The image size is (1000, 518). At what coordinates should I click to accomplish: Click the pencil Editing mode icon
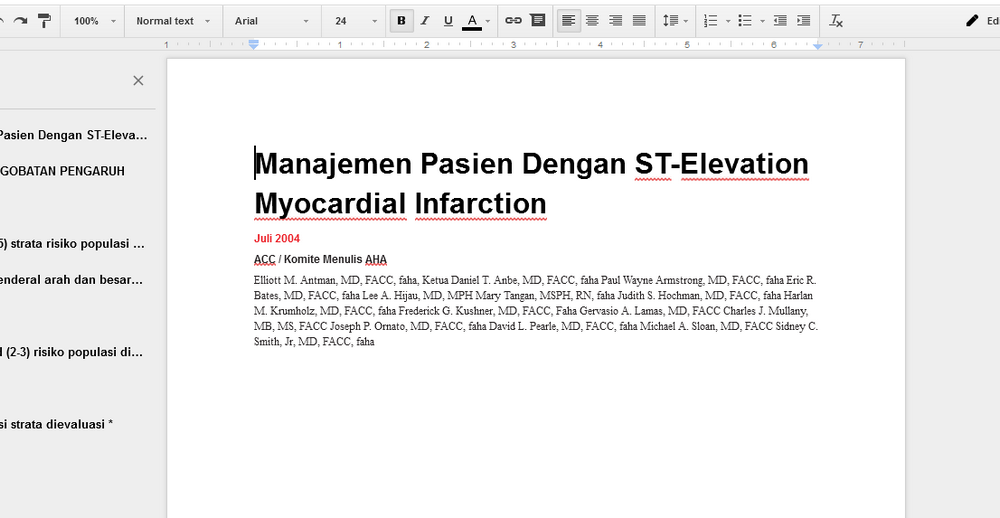972,21
